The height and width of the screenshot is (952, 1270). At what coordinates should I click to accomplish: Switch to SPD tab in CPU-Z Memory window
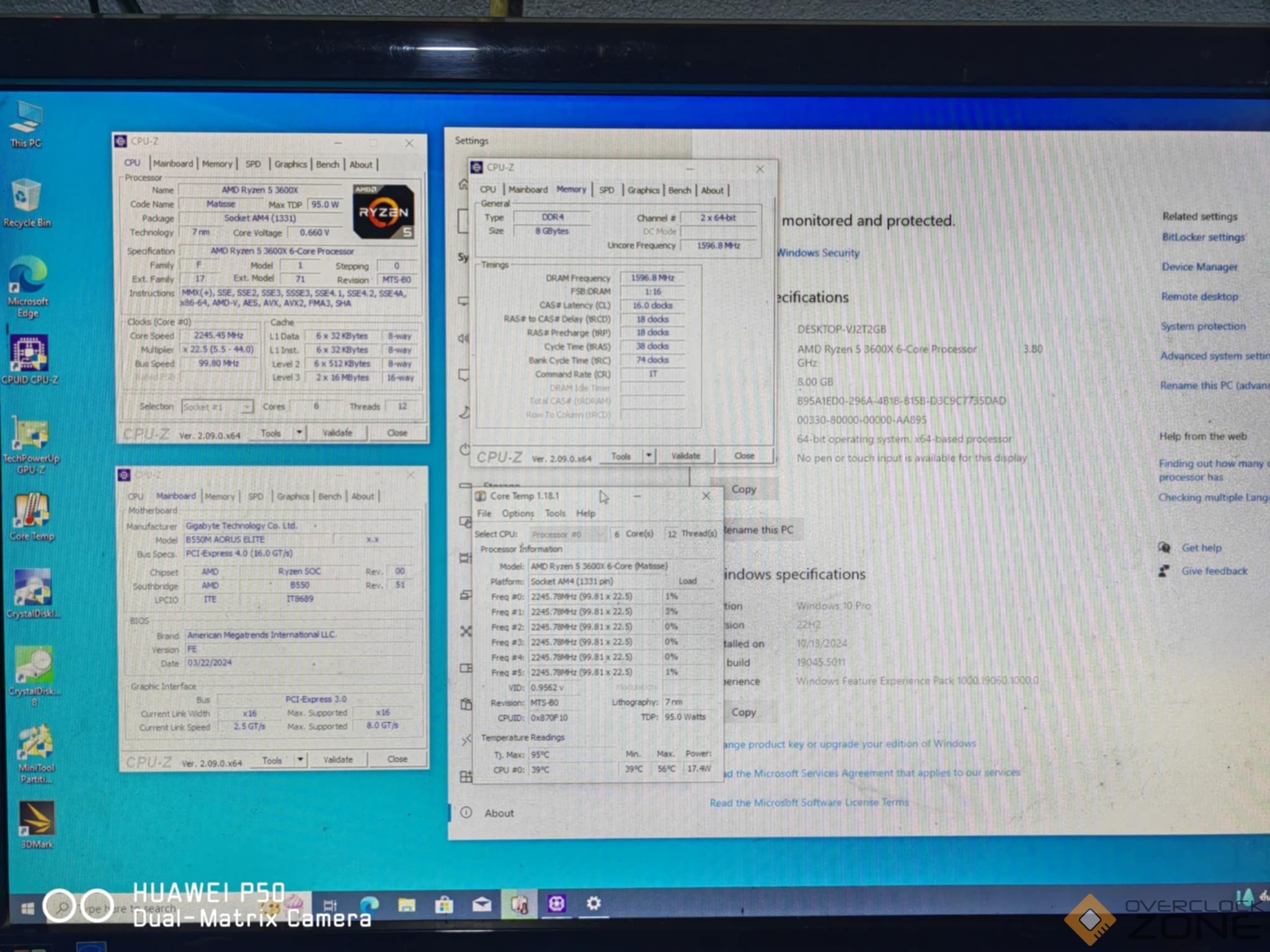click(606, 190)
